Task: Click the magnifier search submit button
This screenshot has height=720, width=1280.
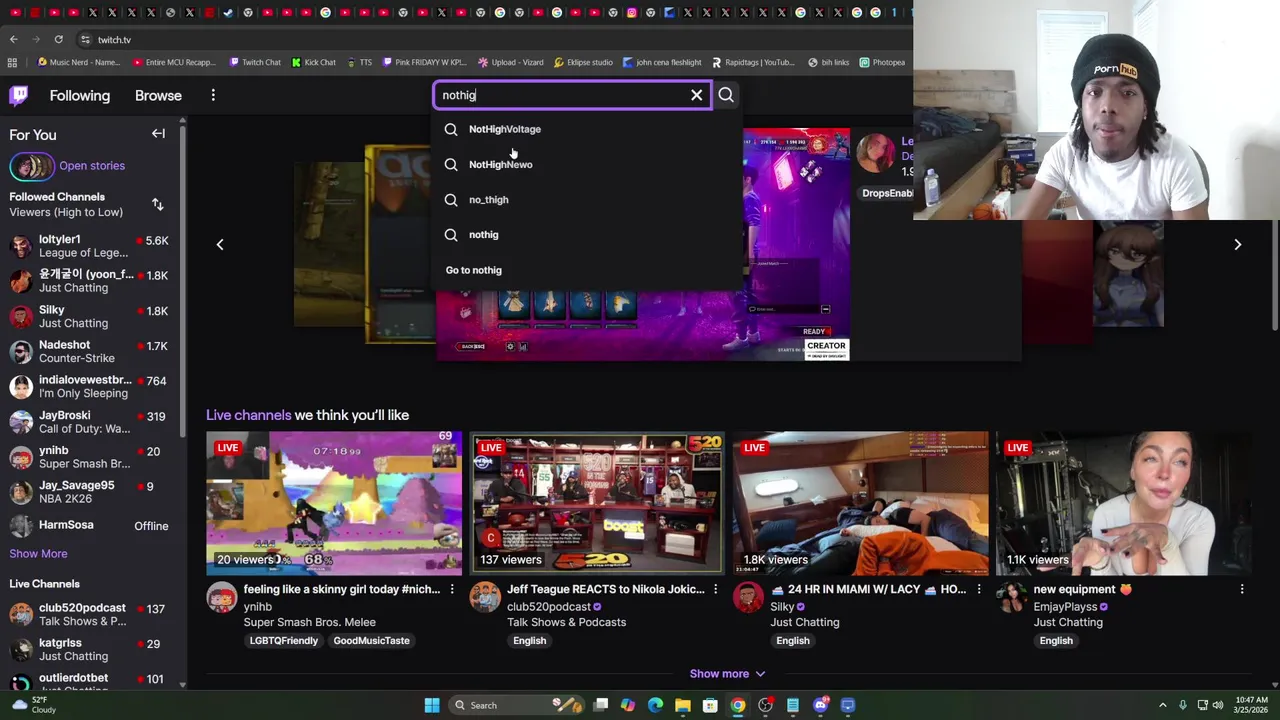Action: (726, 95)
